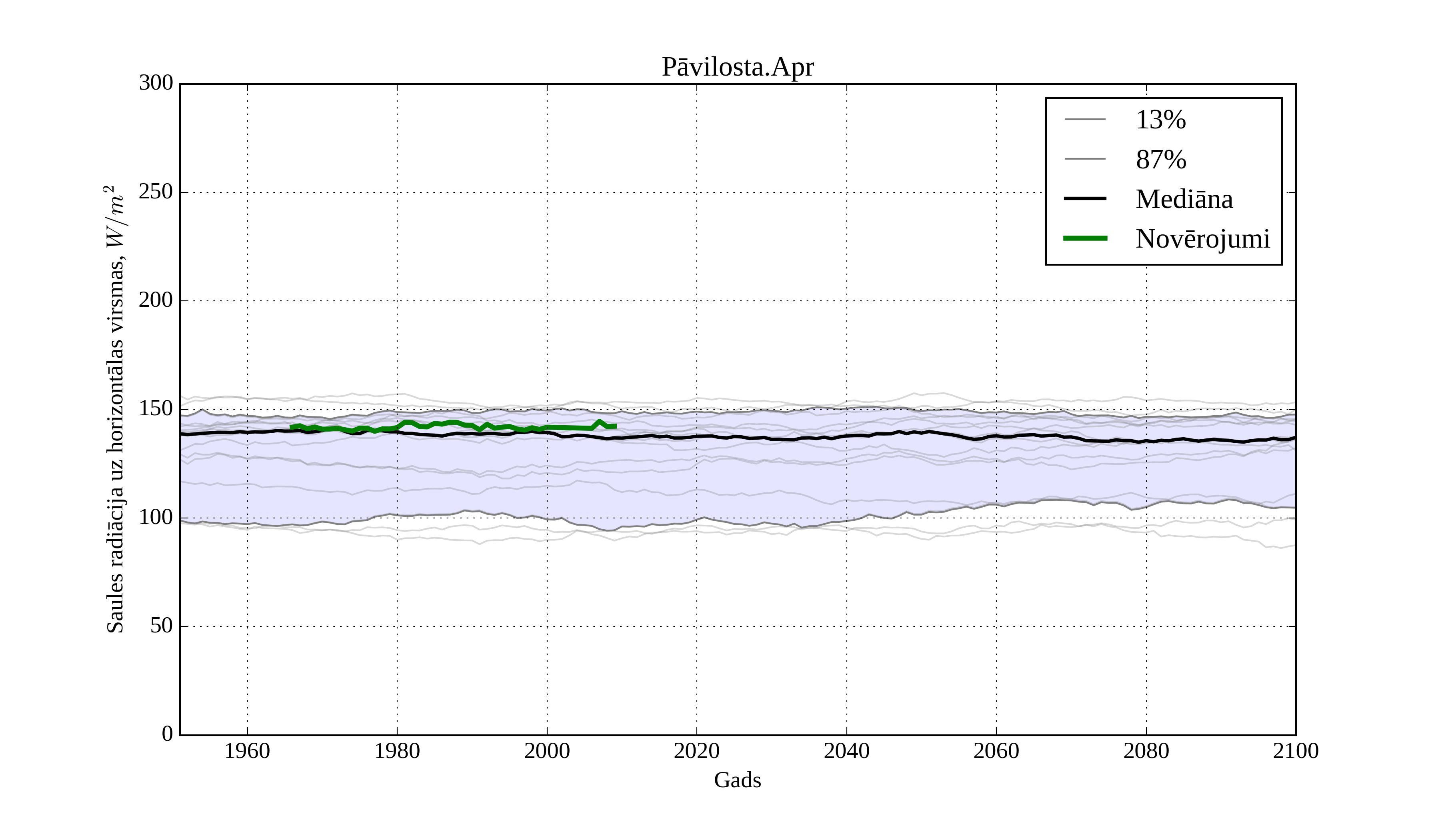
Task: Click the 87% legend label
Action: click(x=1160, y=160)
